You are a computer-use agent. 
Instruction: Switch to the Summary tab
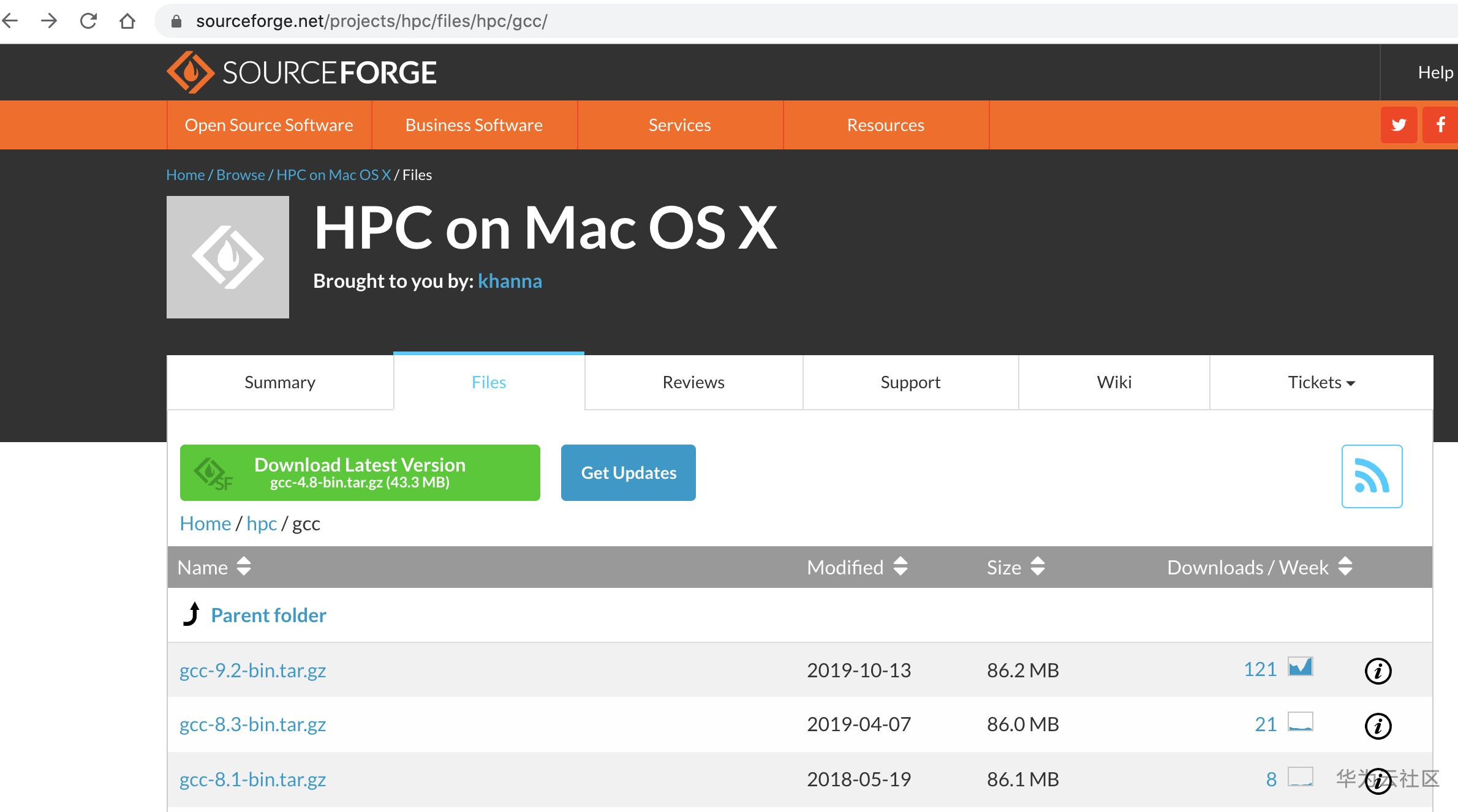tap(280, 382)
